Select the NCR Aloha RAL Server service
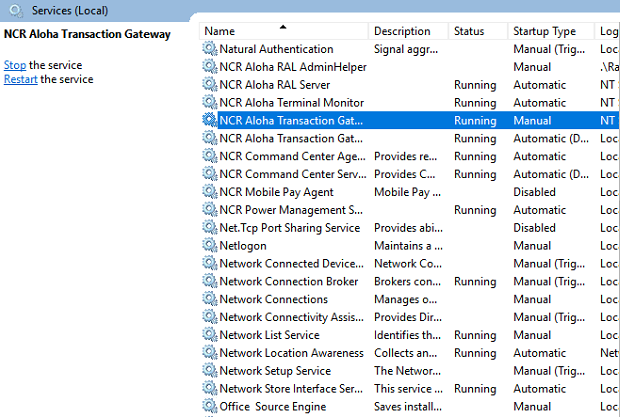620x417 pixels. pos(274,85)
